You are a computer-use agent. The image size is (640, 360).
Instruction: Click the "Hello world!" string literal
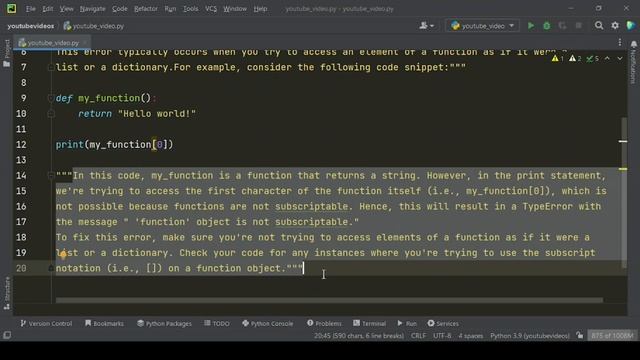coord(157,114)
